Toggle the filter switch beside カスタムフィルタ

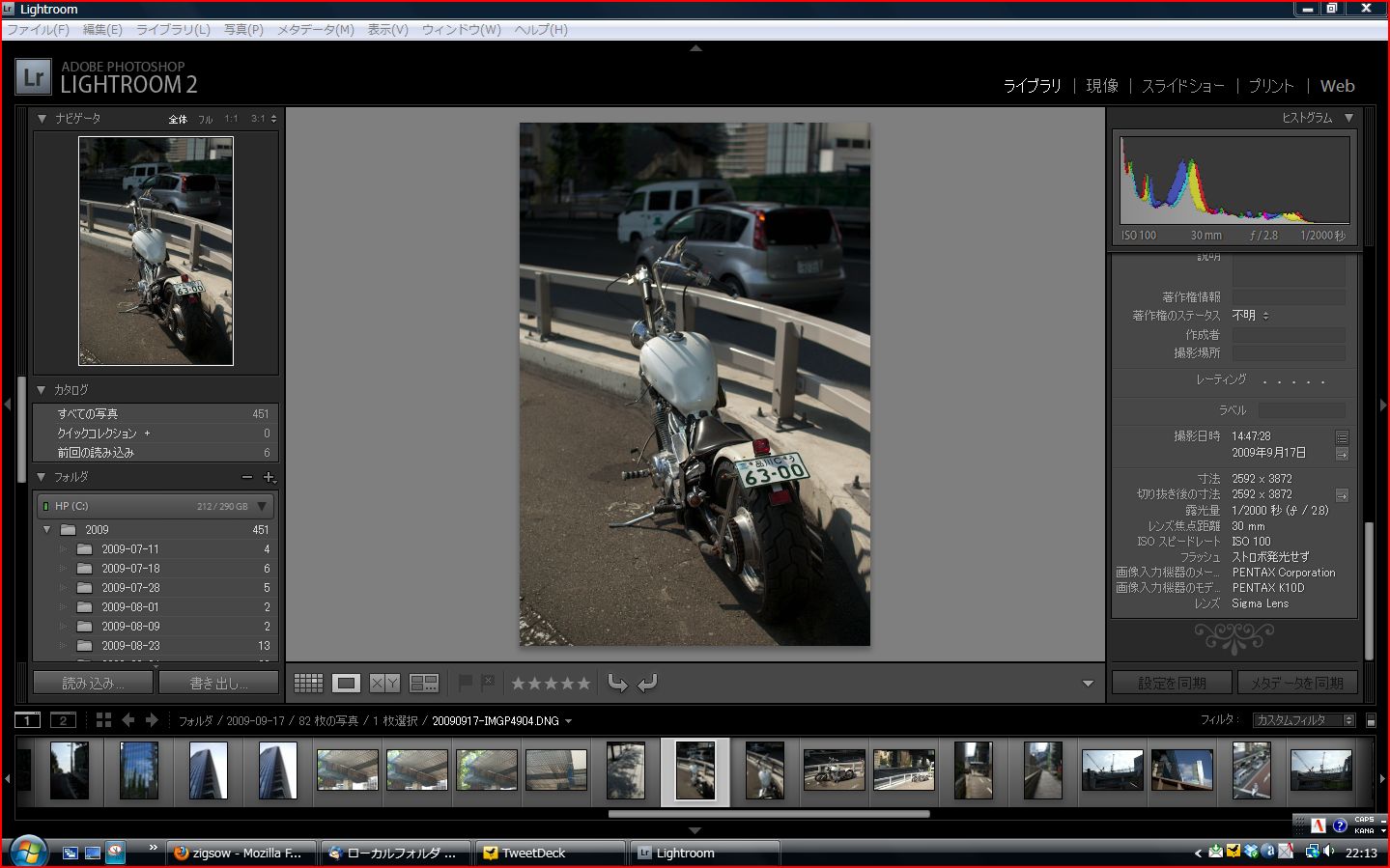click(1371, 720)
